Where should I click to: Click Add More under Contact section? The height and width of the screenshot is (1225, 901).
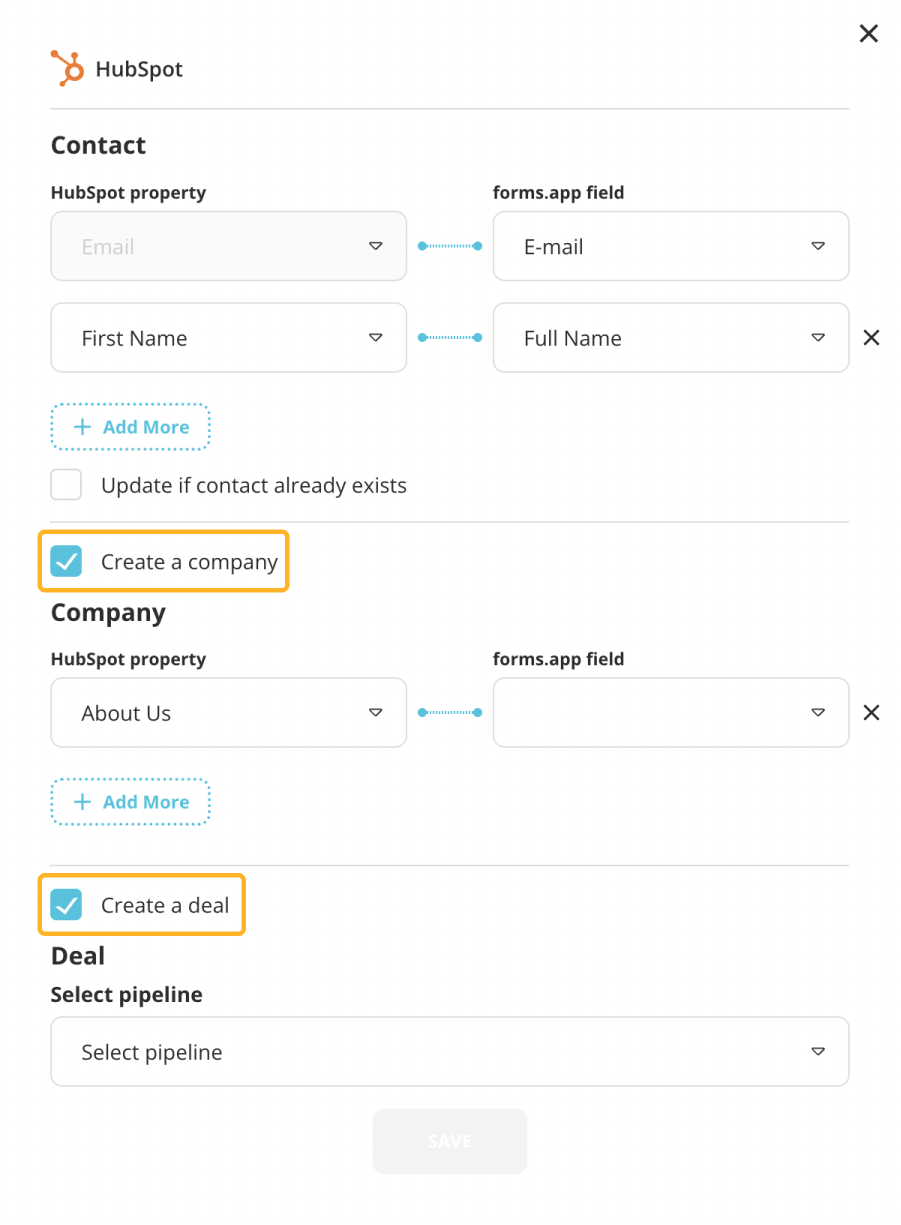click(x=131, y=427)
